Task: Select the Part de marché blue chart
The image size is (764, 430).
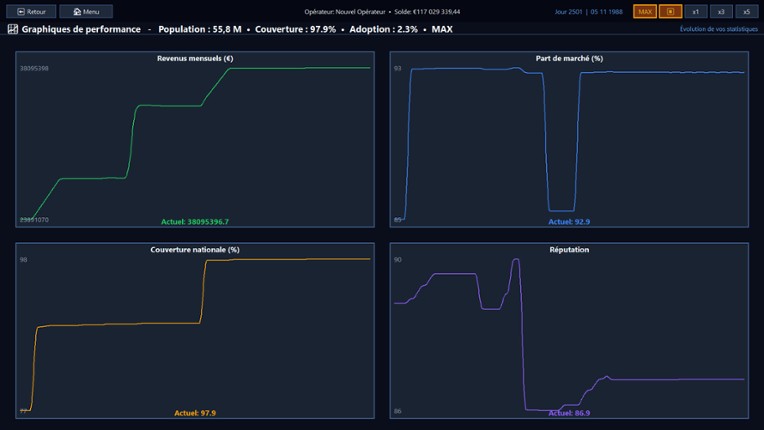Action: pyautogui.click(x=569, y=140)
